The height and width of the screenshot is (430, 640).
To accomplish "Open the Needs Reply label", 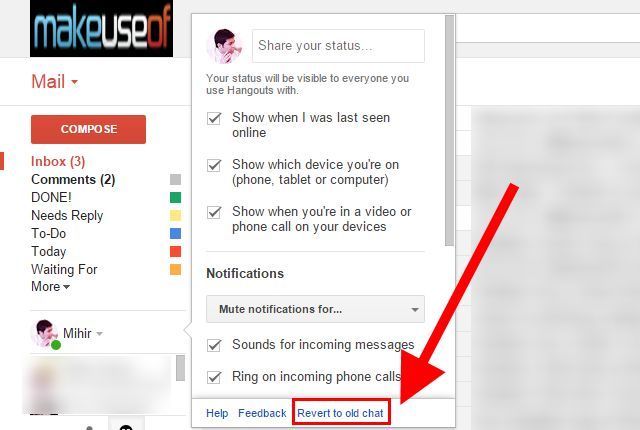I will click(67, 215).
